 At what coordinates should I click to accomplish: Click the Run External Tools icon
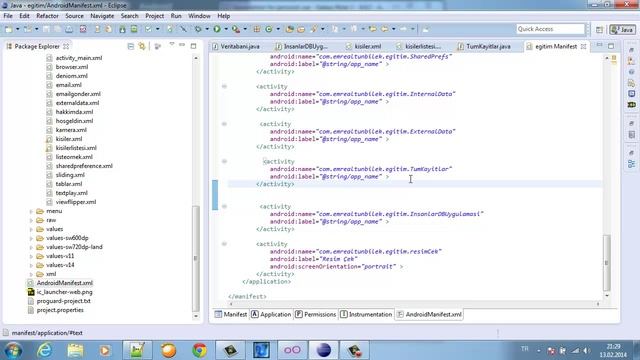236,29
